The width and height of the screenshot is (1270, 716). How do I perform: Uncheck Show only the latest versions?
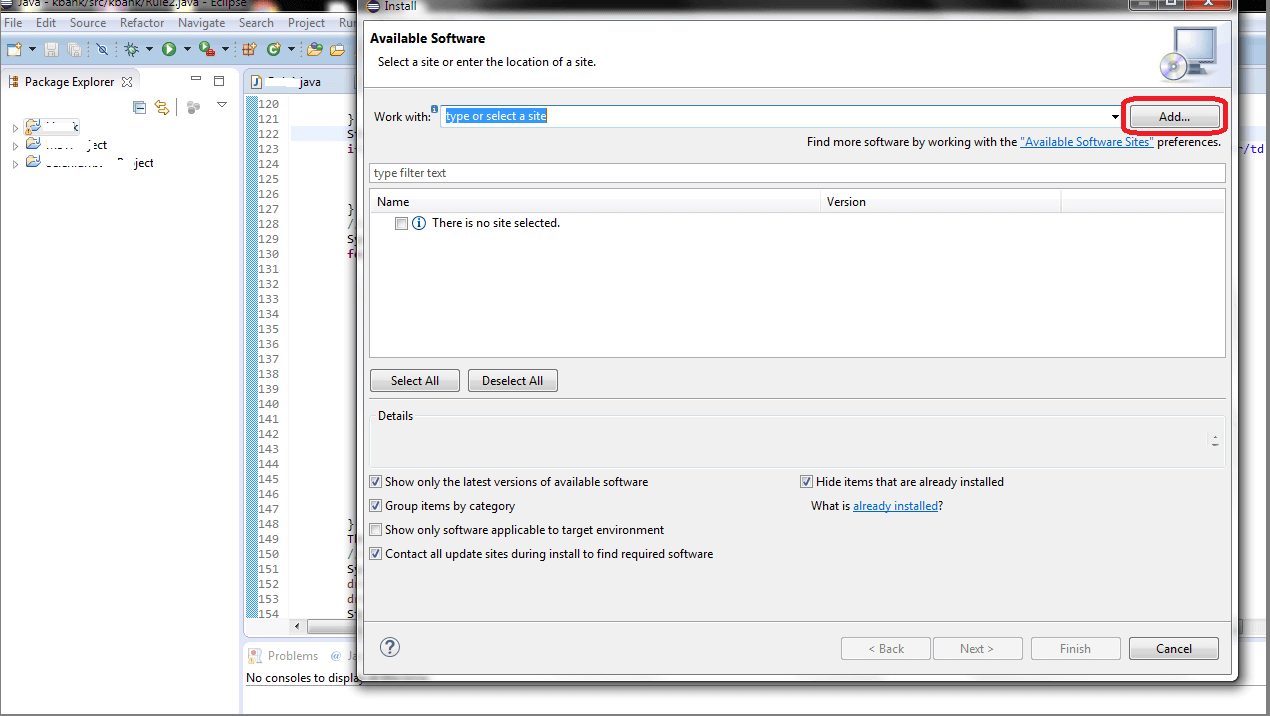pyautogui.click(x=376, y=482)
